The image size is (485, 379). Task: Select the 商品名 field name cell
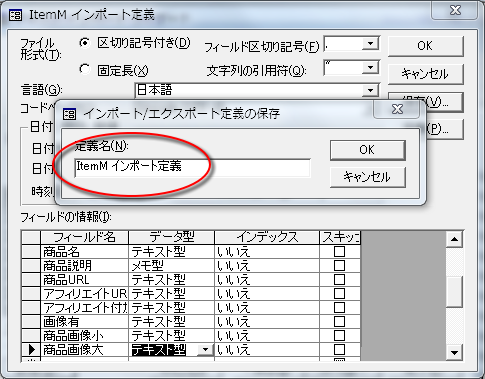[x=85, y=252]
